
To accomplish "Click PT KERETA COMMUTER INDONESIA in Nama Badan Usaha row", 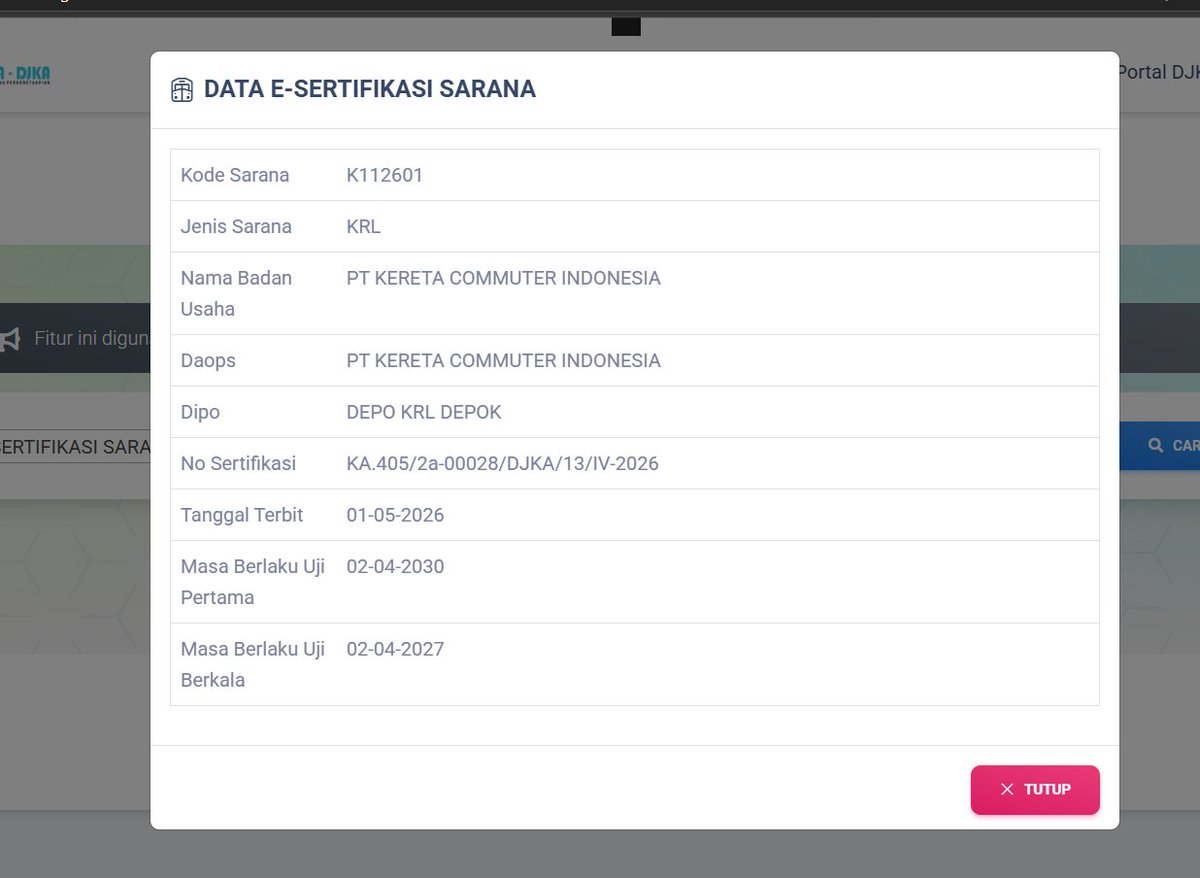I will click(504, 278).
